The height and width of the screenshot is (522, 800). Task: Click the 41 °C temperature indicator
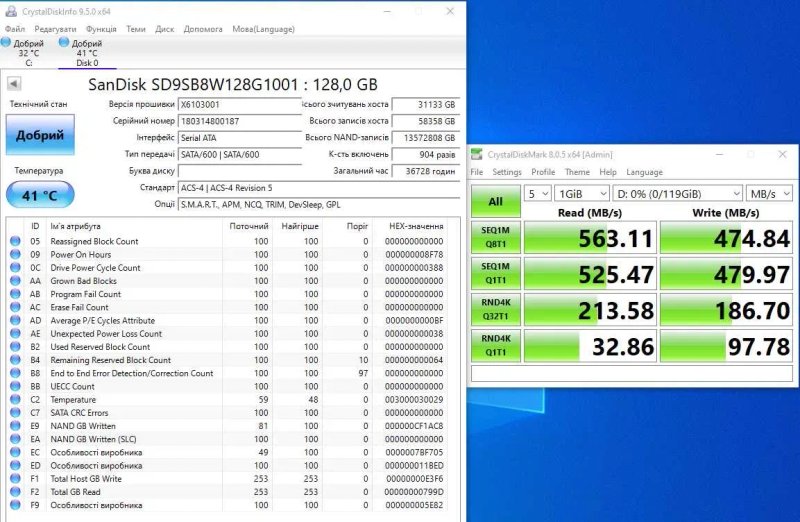(x=40, y=195)
